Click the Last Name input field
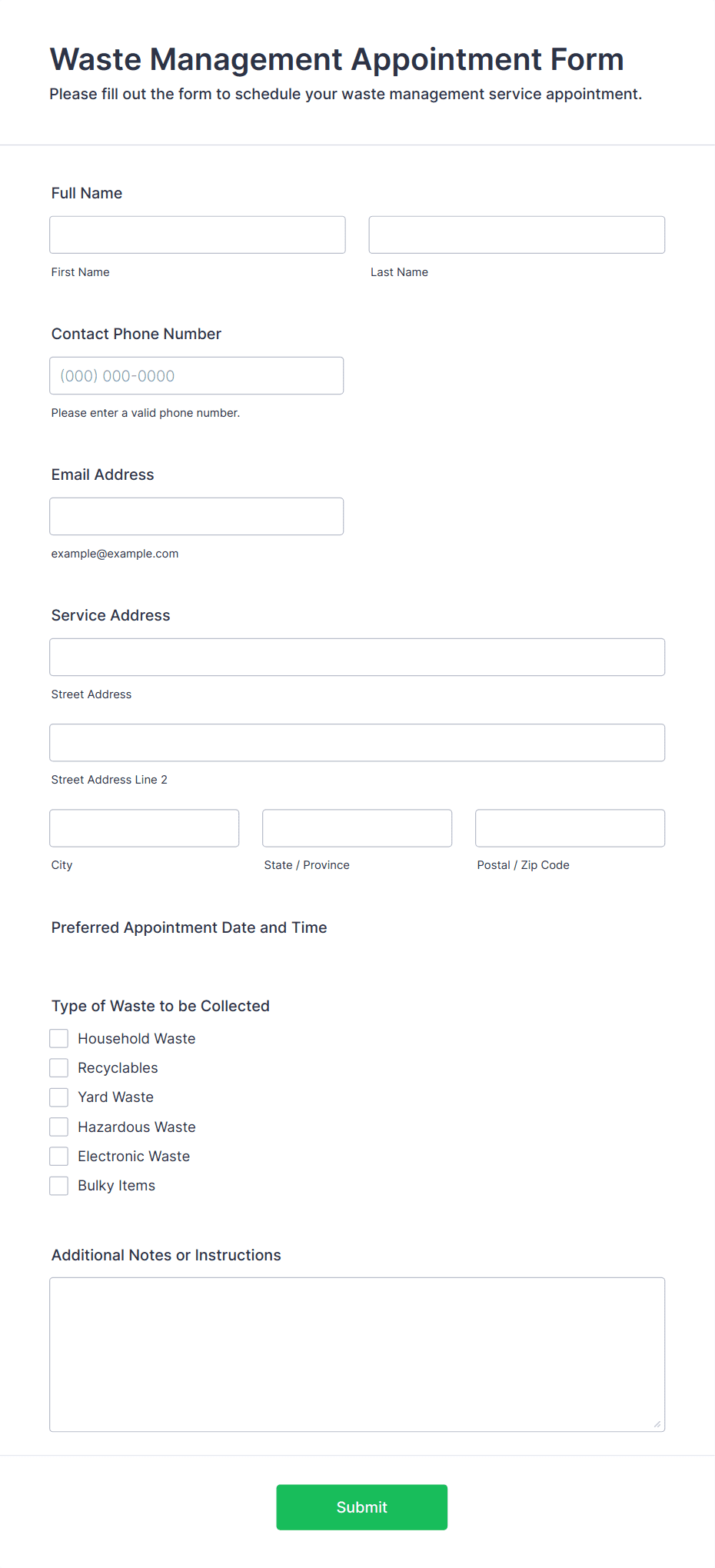The height and width of the screenshot is (1568, 715). click(517, 235)
